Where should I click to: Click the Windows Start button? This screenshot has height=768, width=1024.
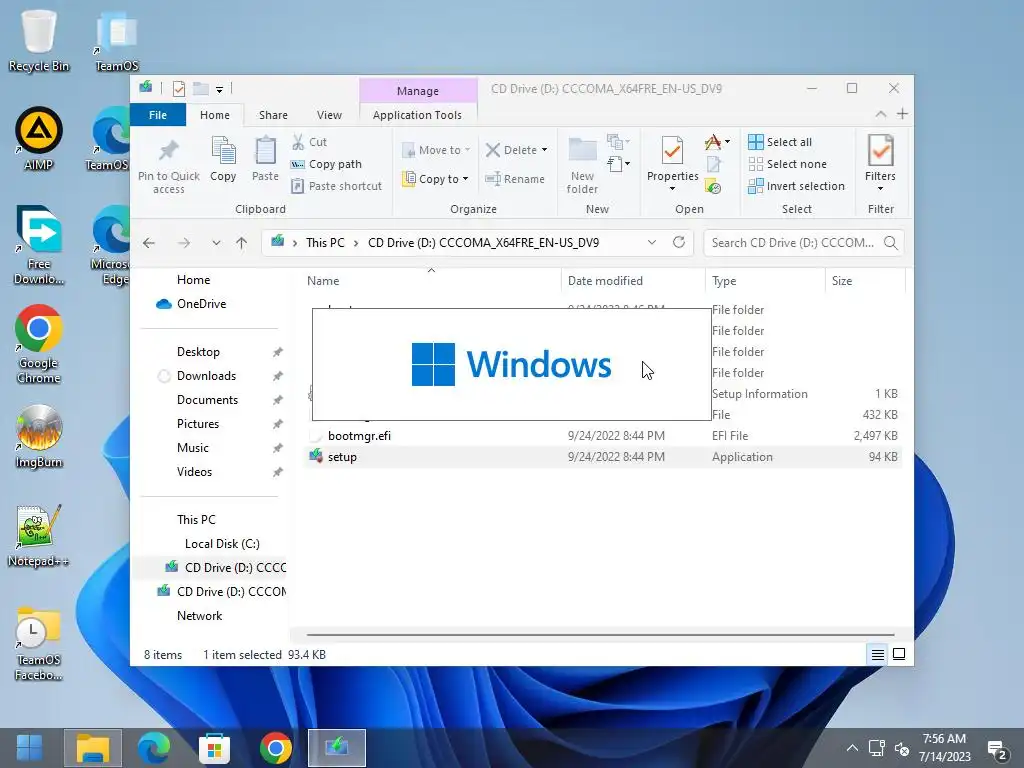[x=29, y=748]
